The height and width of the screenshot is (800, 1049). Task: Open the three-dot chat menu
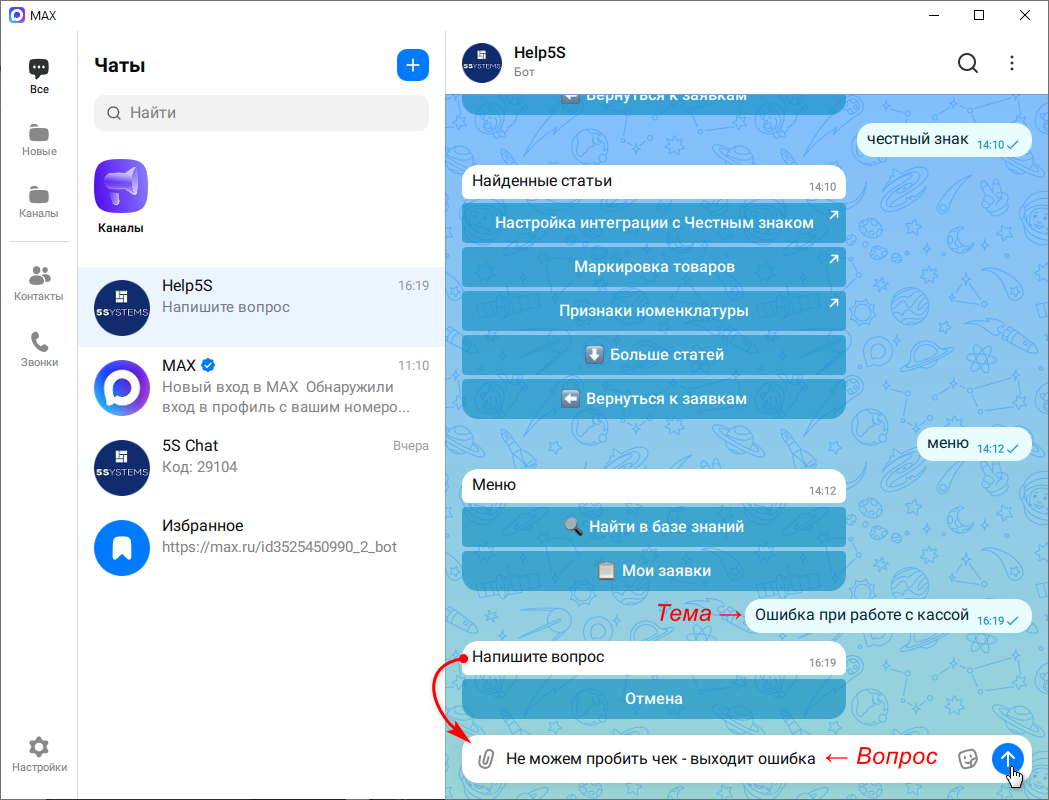1012,63
